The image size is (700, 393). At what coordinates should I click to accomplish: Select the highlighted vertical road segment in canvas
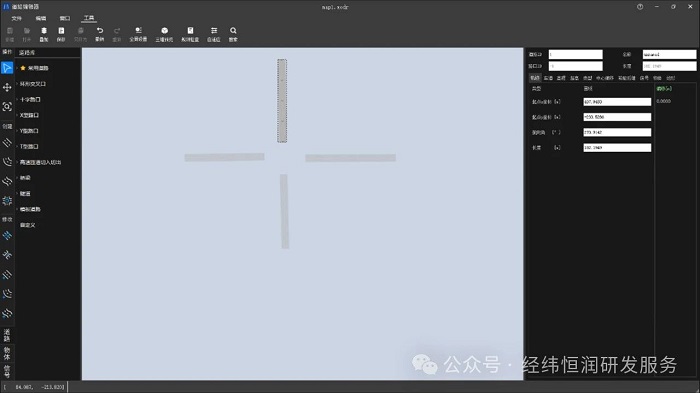(282, 101)
